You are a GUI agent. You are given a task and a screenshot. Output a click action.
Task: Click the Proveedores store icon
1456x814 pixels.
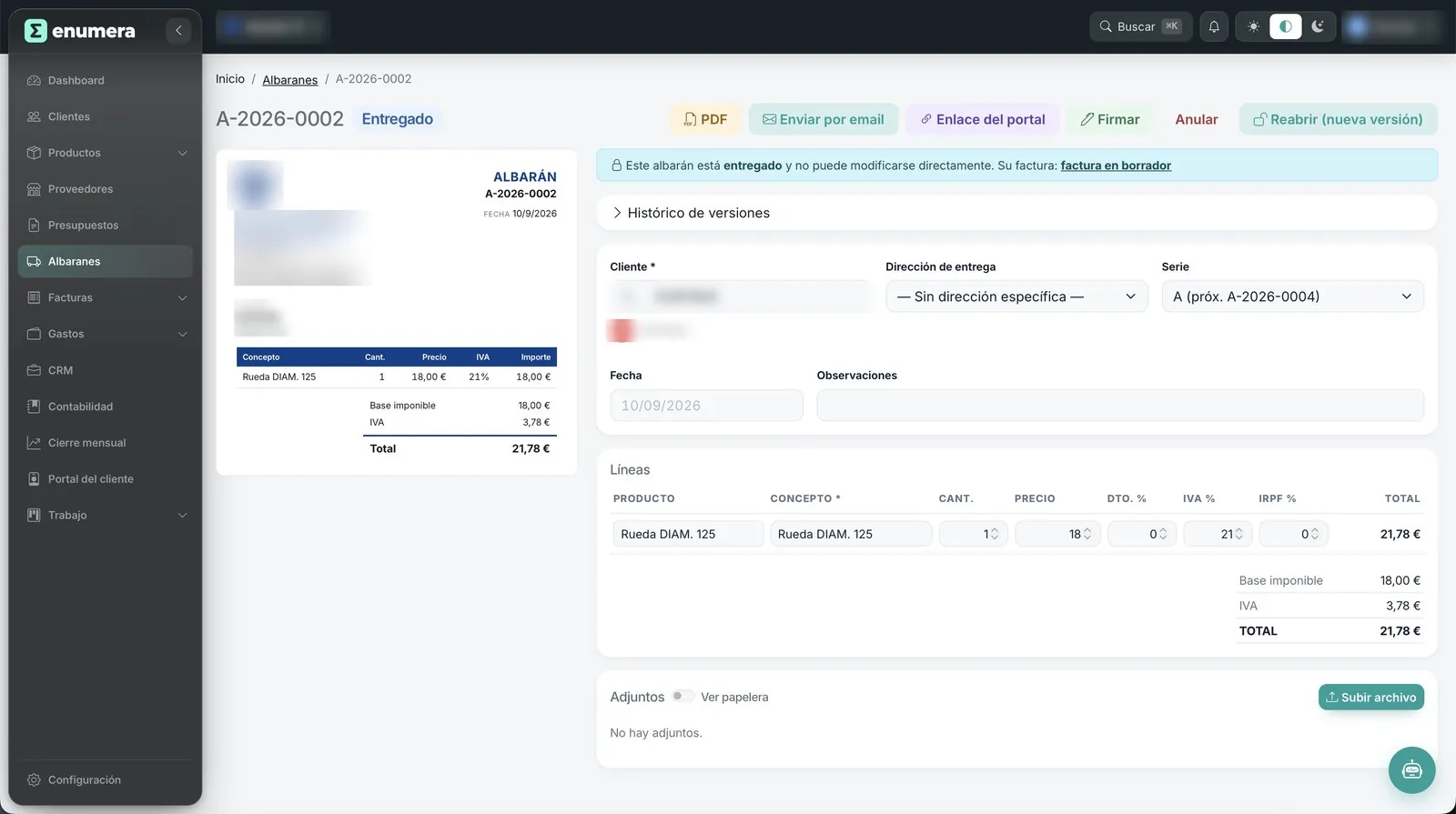[34, 189]
